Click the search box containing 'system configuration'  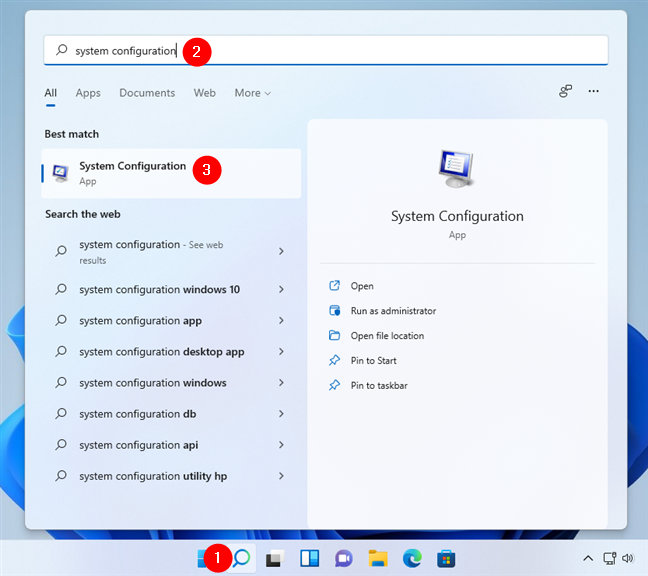[x=326, y=50]
